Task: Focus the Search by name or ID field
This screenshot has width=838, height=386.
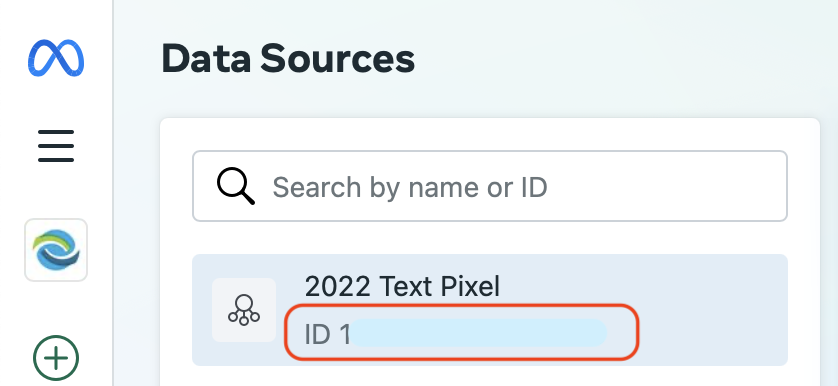Action: tap(490, 186)
